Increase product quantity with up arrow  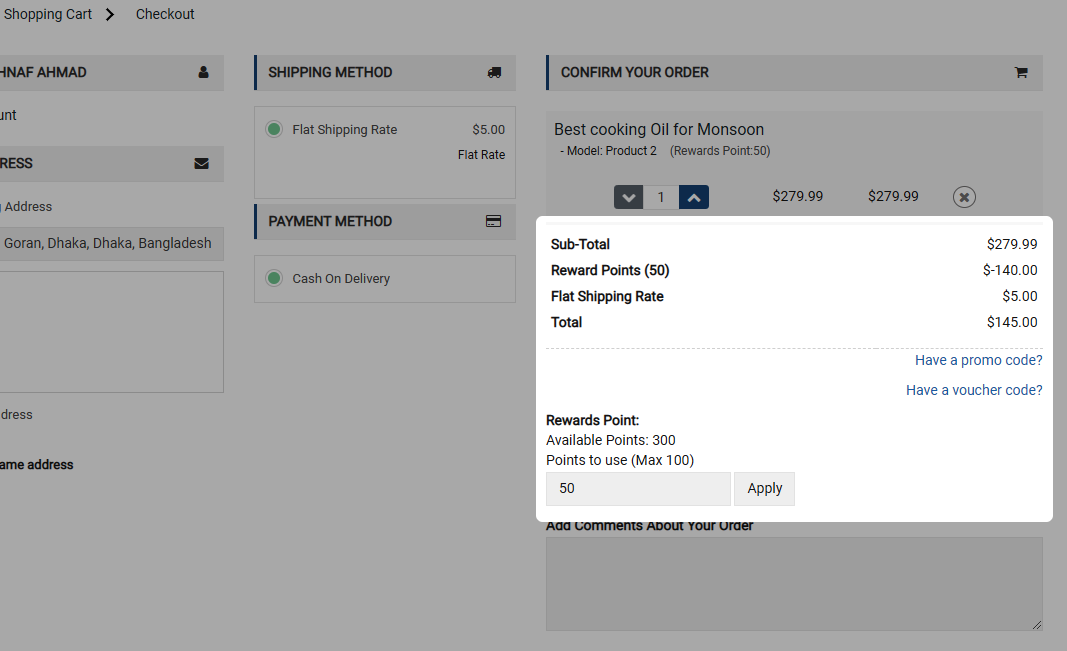[x=694, y=197]
